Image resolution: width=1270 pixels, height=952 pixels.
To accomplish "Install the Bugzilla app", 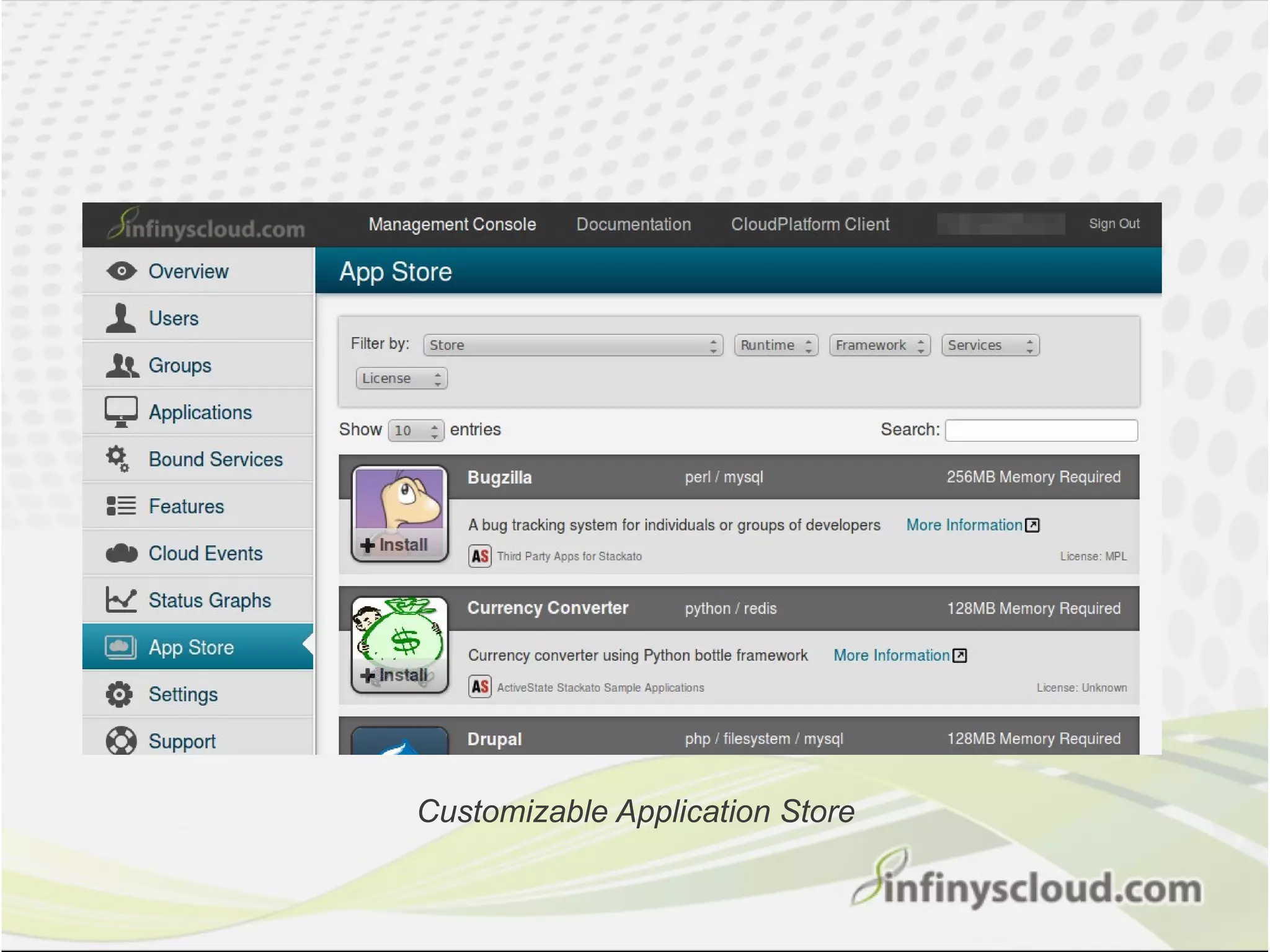I will (394, 545).
